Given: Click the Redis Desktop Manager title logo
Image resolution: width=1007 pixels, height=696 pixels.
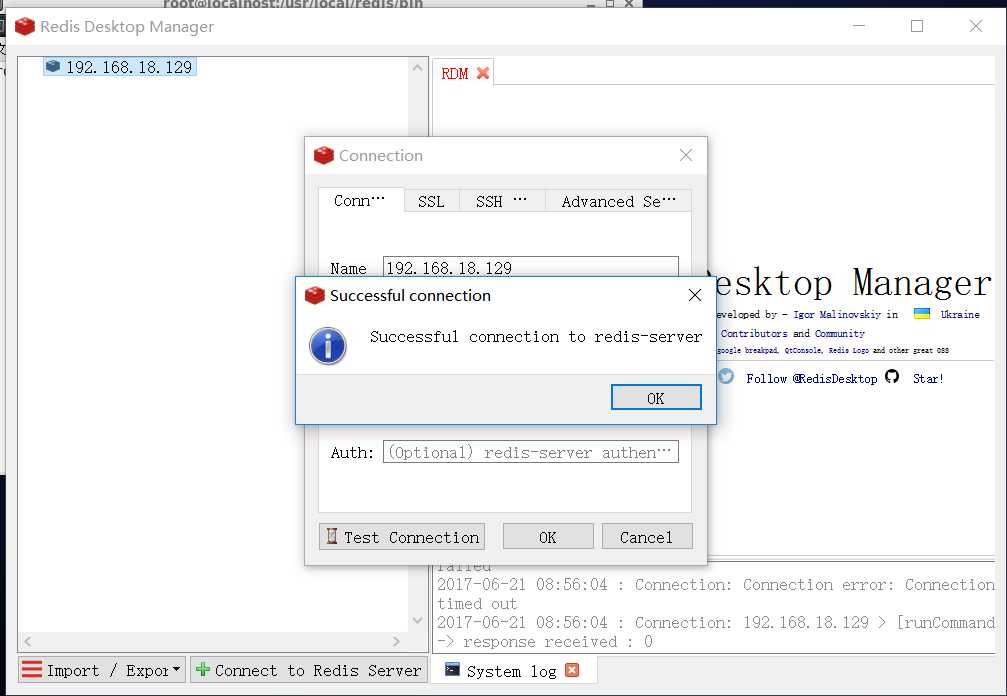Looking at the screenshot, I should [x=24, y=26].
